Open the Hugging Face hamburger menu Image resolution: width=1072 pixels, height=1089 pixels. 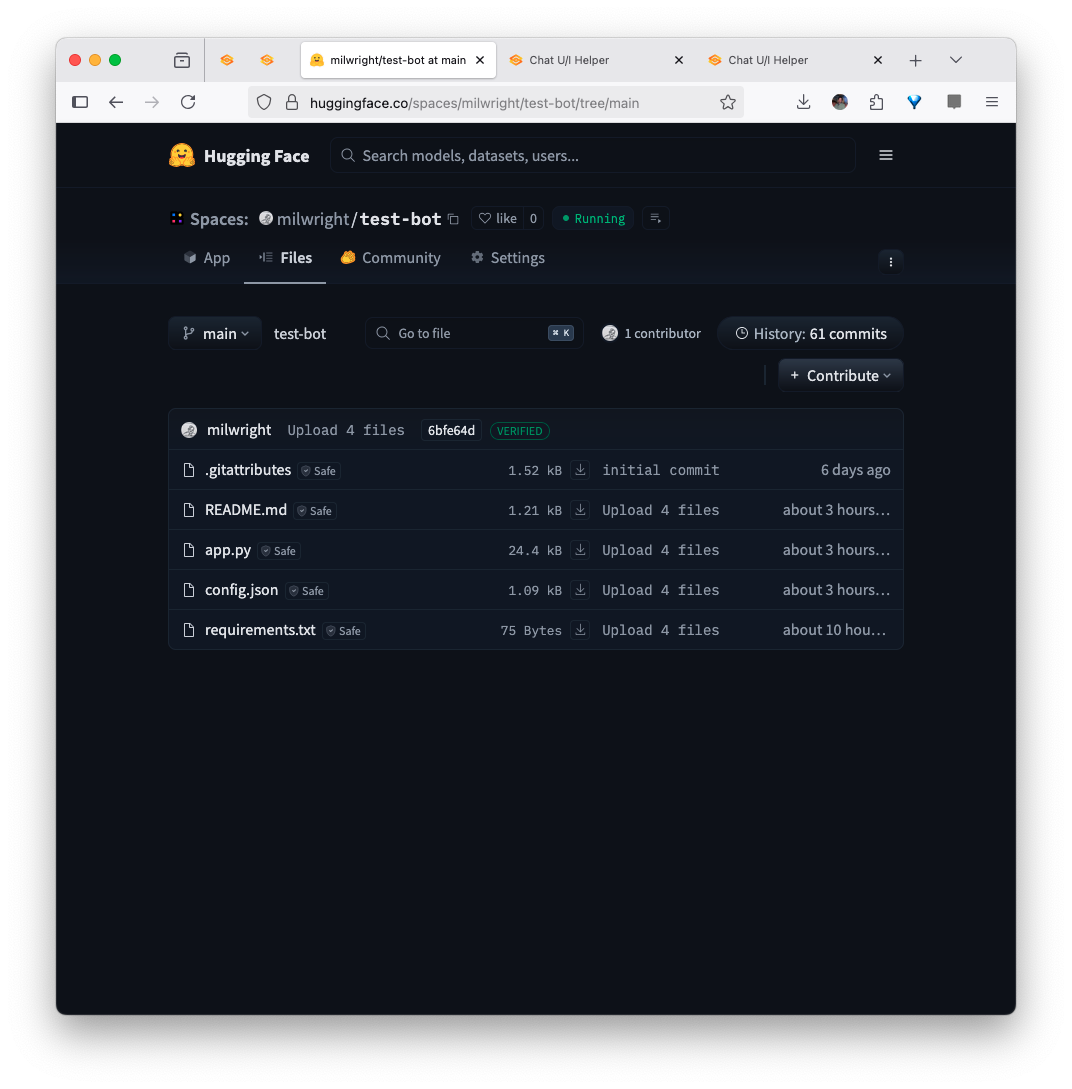(x=886, y=155)
